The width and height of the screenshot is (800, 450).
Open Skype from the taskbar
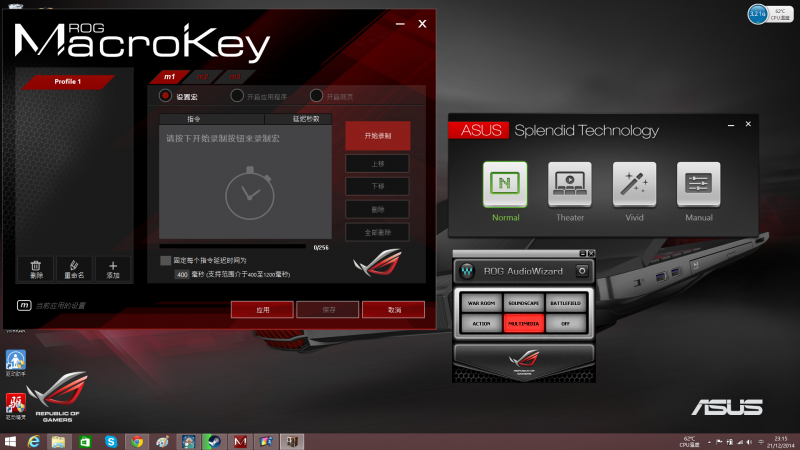pos(111,441)
